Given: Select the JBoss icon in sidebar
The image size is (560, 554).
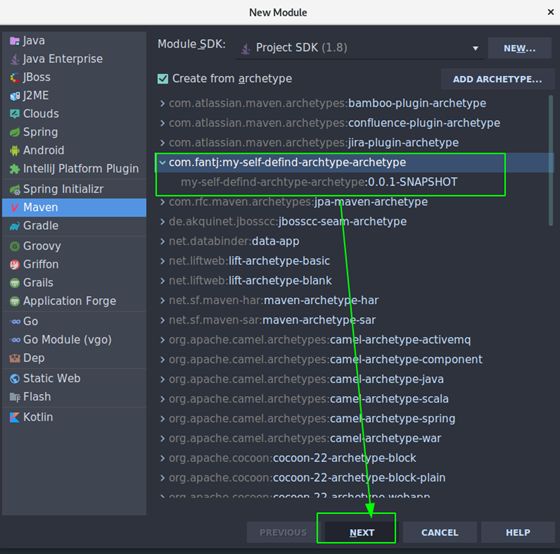Looking at the screenshot, I should [15, 78].
